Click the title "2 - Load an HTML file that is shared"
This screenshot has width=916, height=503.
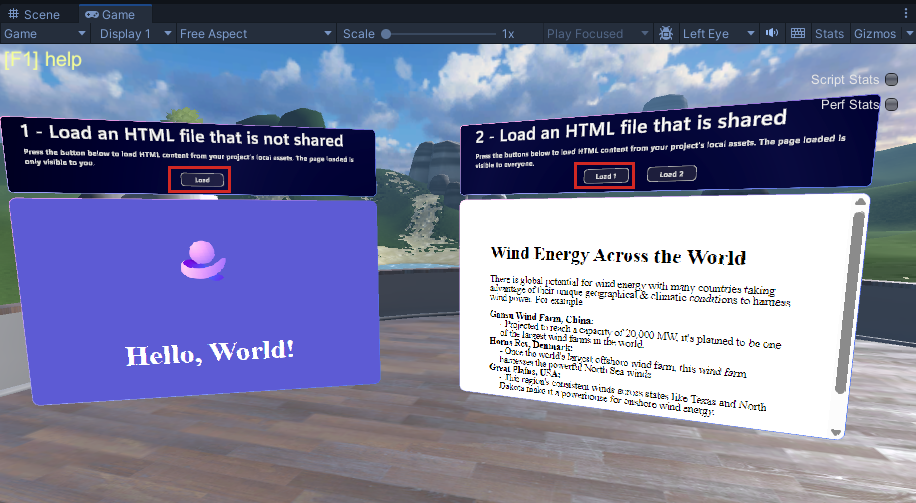coord(631,127)
